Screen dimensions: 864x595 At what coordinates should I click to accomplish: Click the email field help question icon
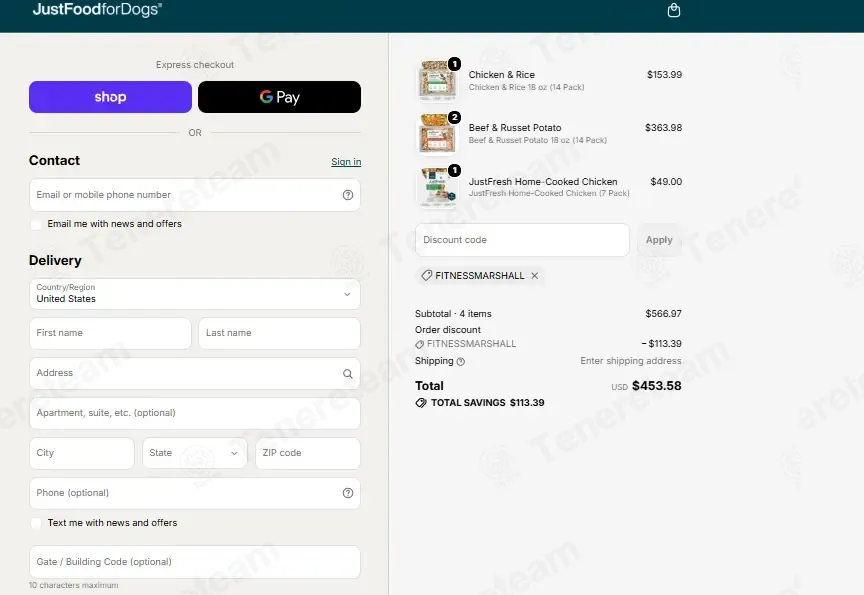coord(348,195)
